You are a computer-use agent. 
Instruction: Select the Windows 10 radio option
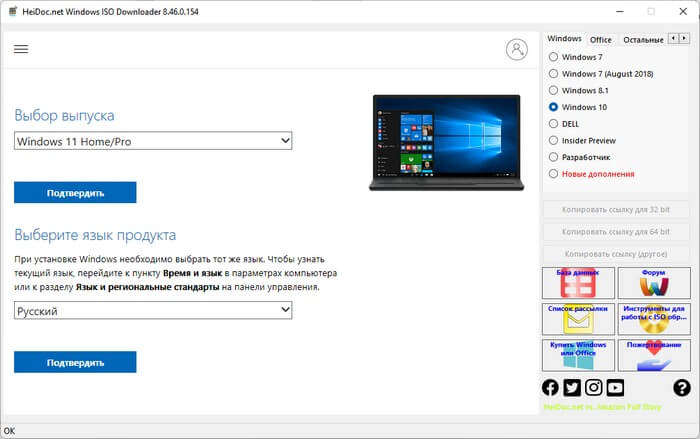coord(578,107)
